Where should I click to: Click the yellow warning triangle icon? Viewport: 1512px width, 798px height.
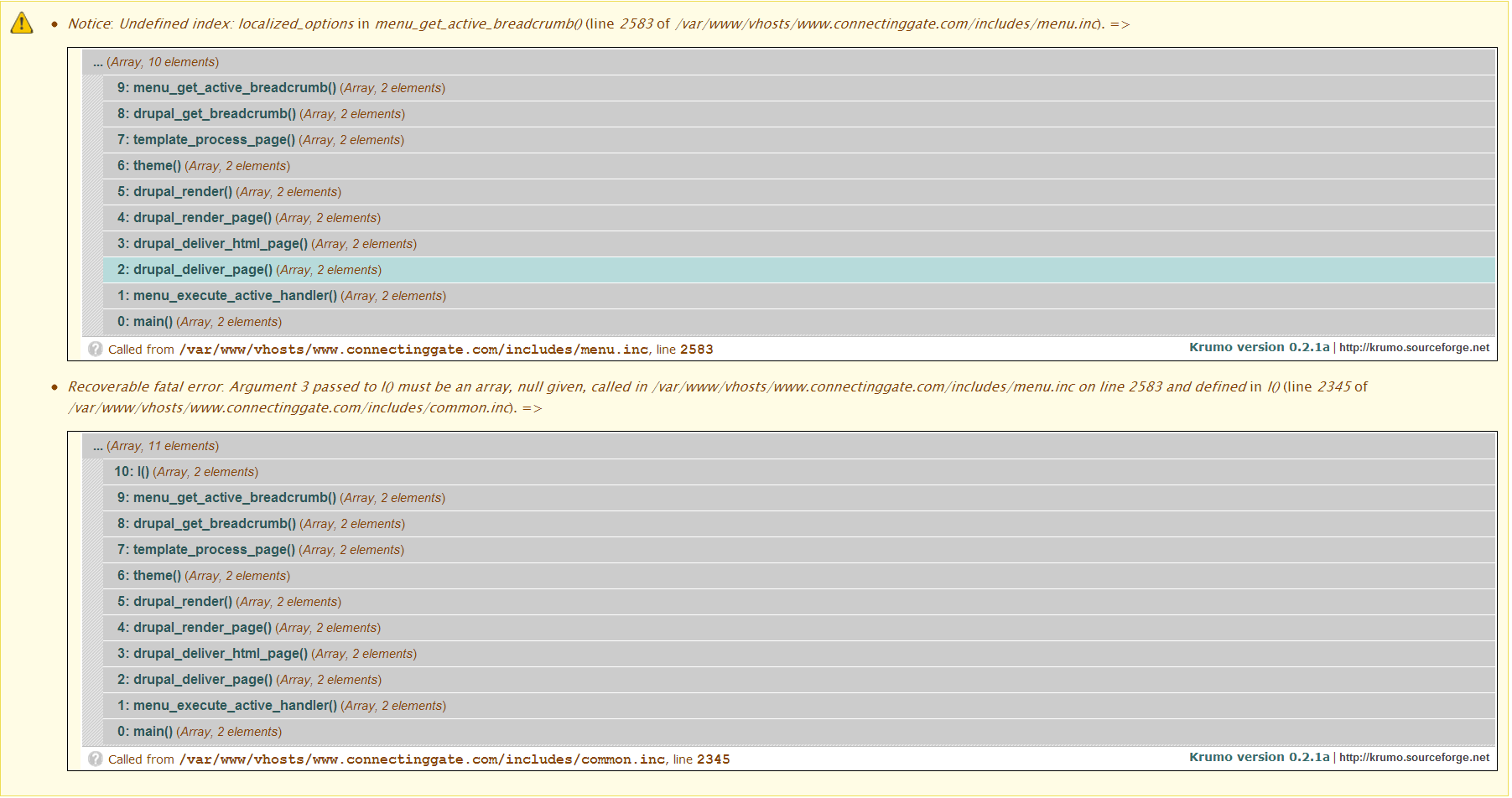[x=22, y=23]
